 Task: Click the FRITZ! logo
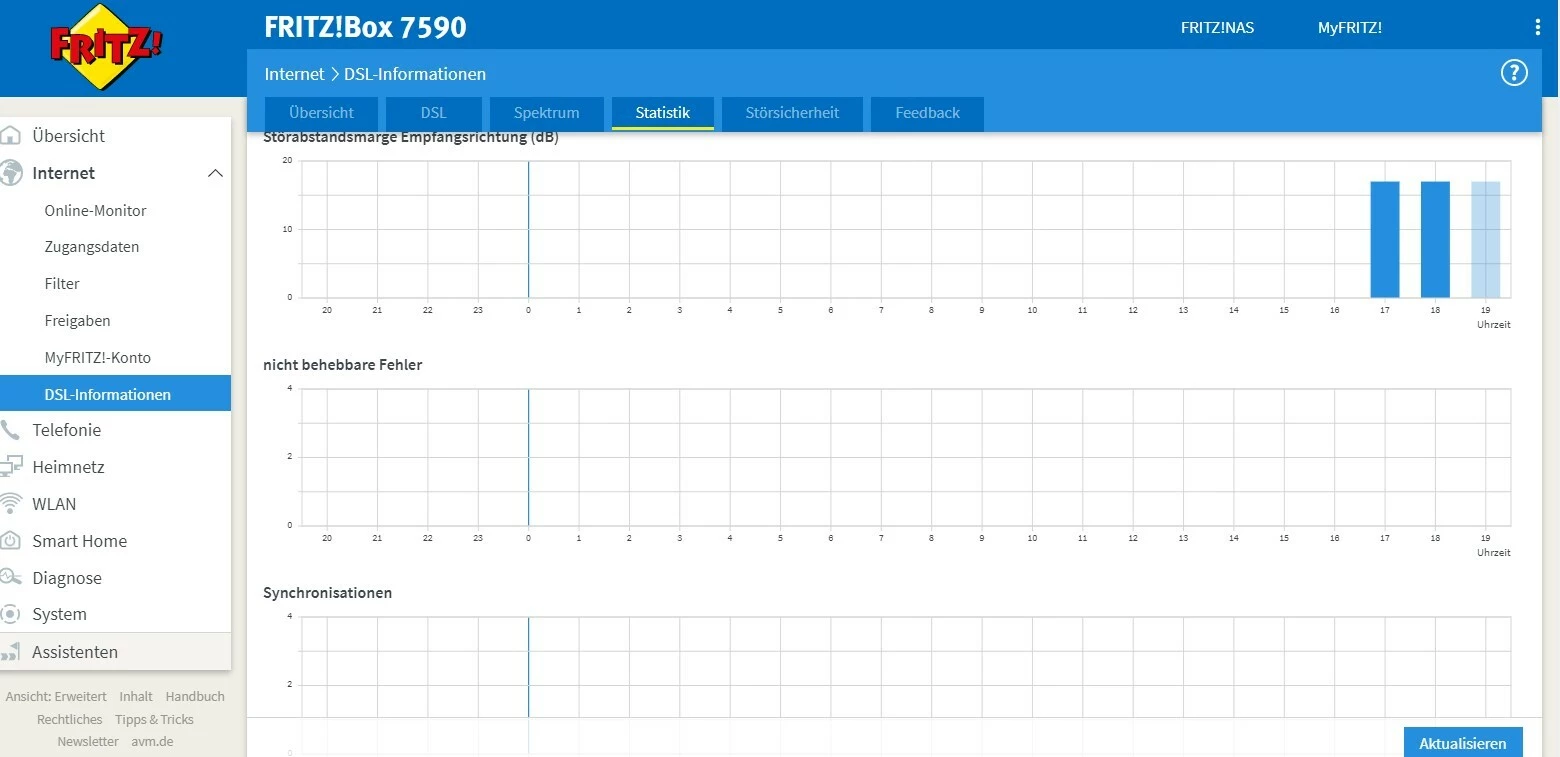(106, 46)
